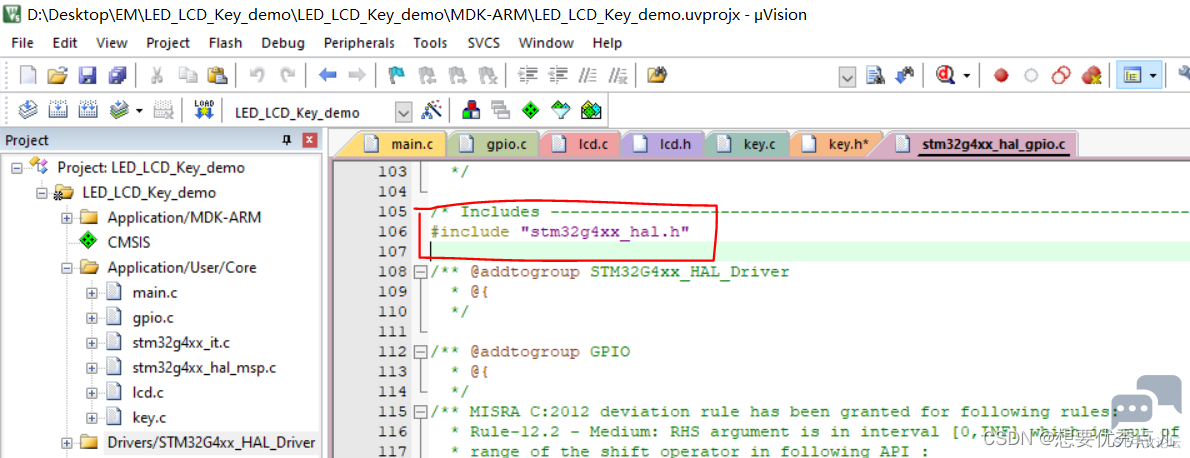This screenshot has width=1190, height=458.
Task: Click the Manage Run-Time Environment green diamond icon
Action: (531, 110)
